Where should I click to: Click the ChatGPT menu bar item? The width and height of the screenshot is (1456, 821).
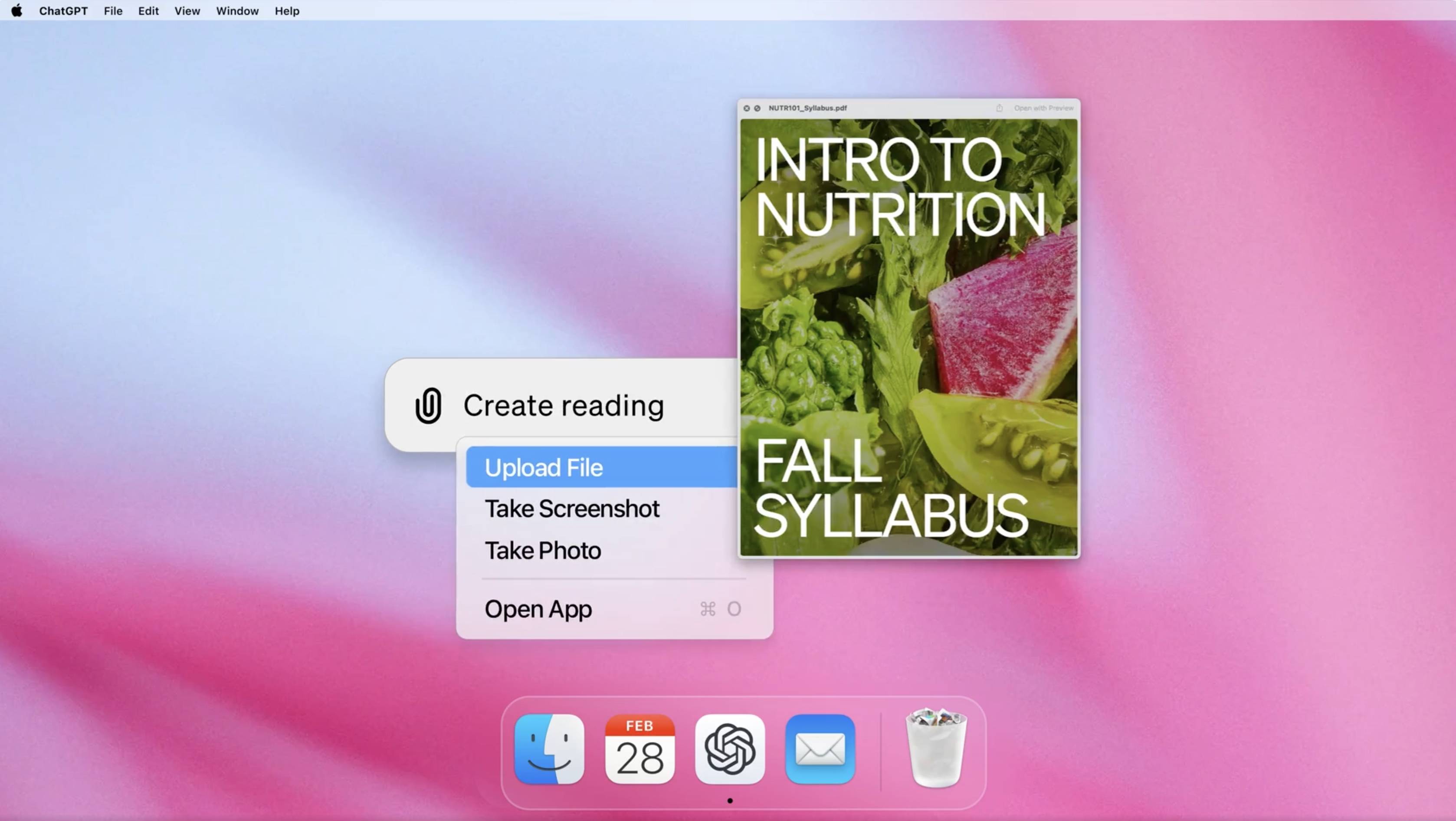(63, 11)
